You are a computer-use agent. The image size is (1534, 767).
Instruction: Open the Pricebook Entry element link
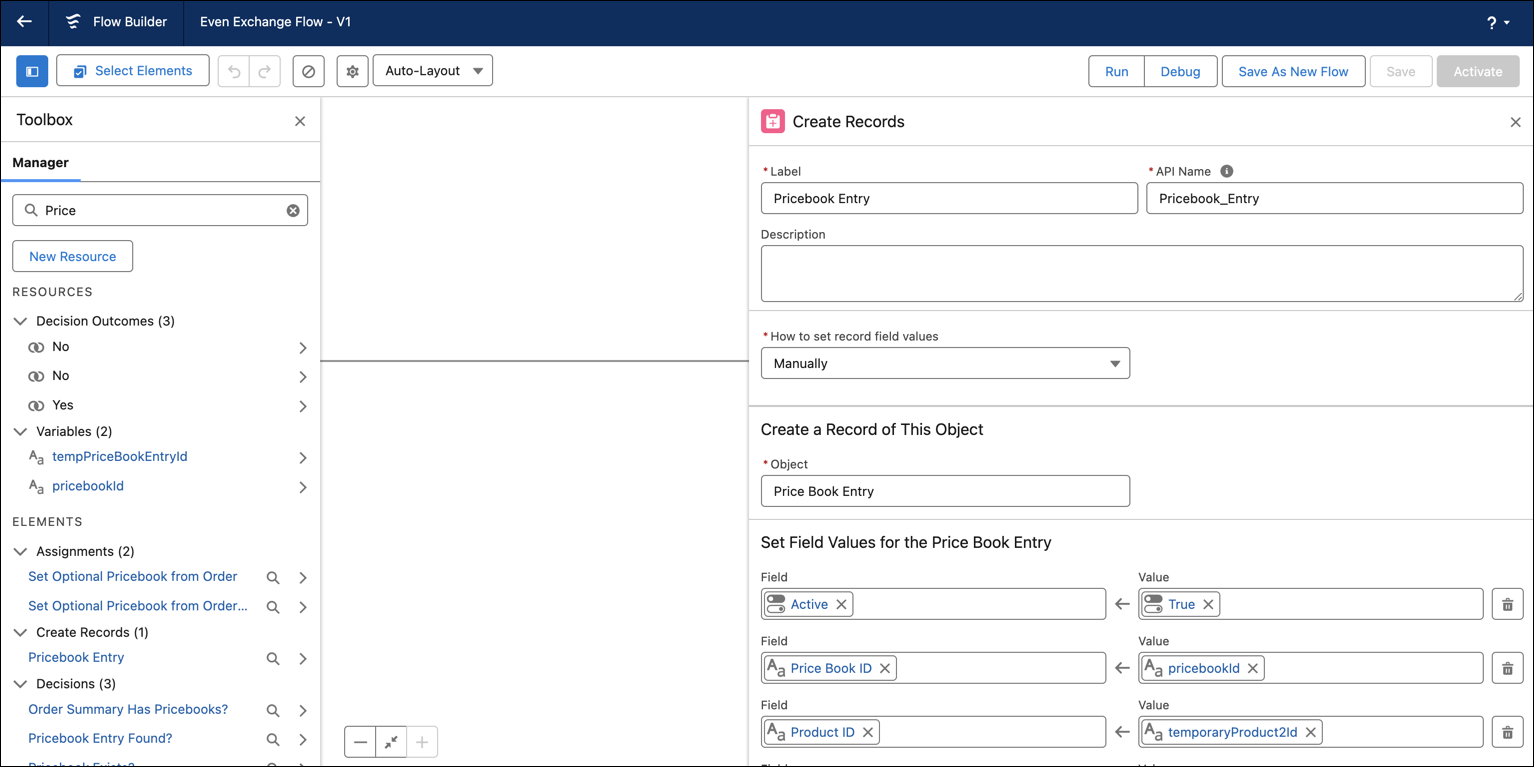click(76, 657)
